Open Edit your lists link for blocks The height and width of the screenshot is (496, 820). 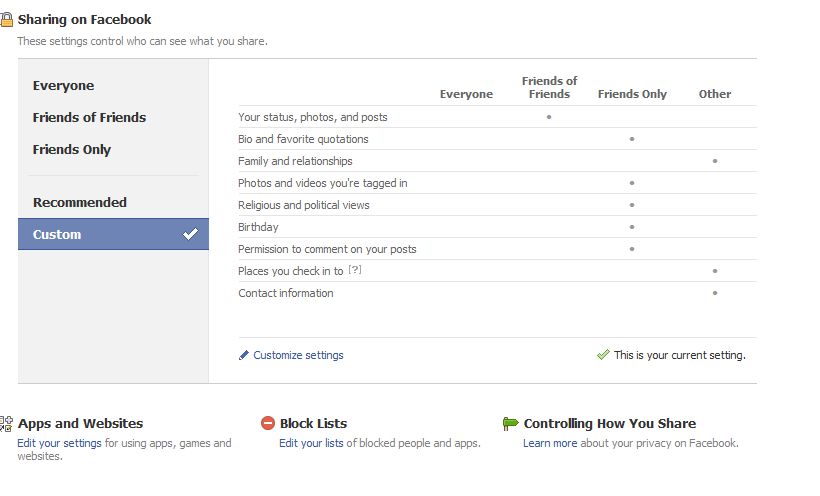tap(311, 443)
